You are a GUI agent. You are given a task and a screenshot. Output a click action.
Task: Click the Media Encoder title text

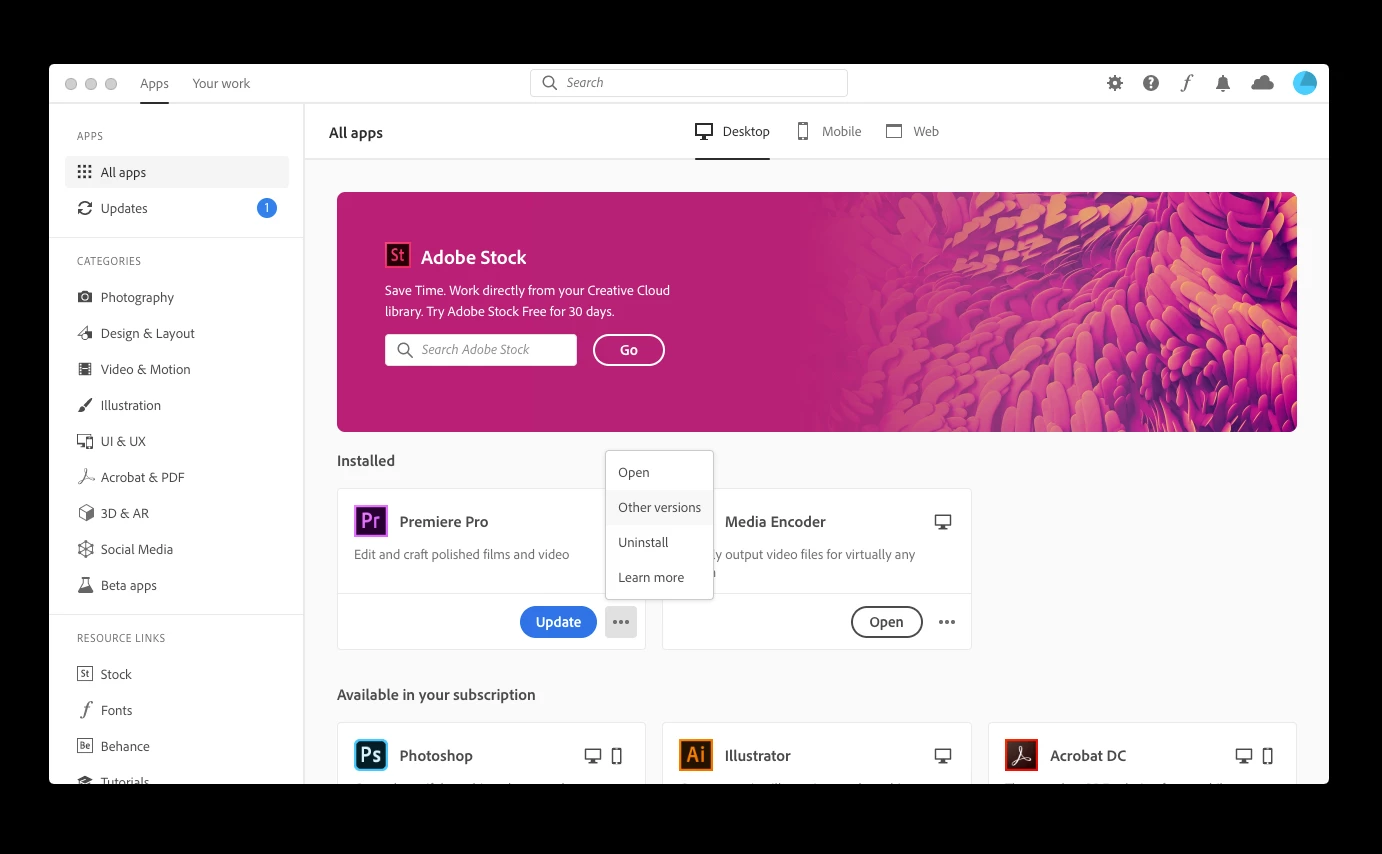pos(775,522)
